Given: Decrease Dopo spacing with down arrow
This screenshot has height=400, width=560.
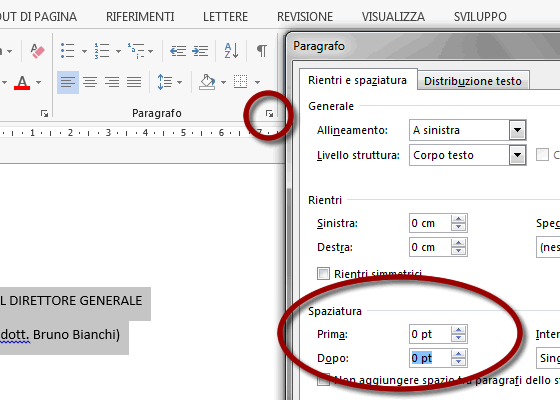Looking at the screenshot, I should [459, 362].
